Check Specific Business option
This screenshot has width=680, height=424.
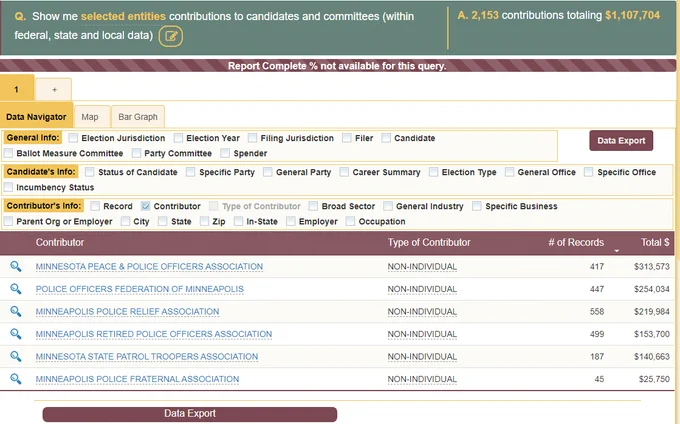tap(477, 206)
